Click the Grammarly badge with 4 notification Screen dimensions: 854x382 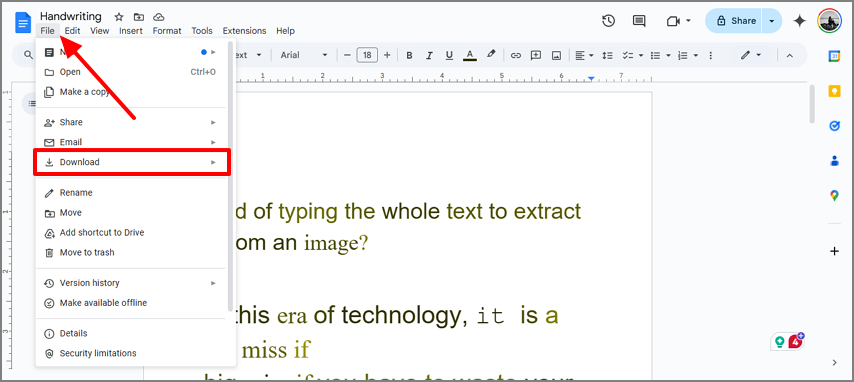796,341
